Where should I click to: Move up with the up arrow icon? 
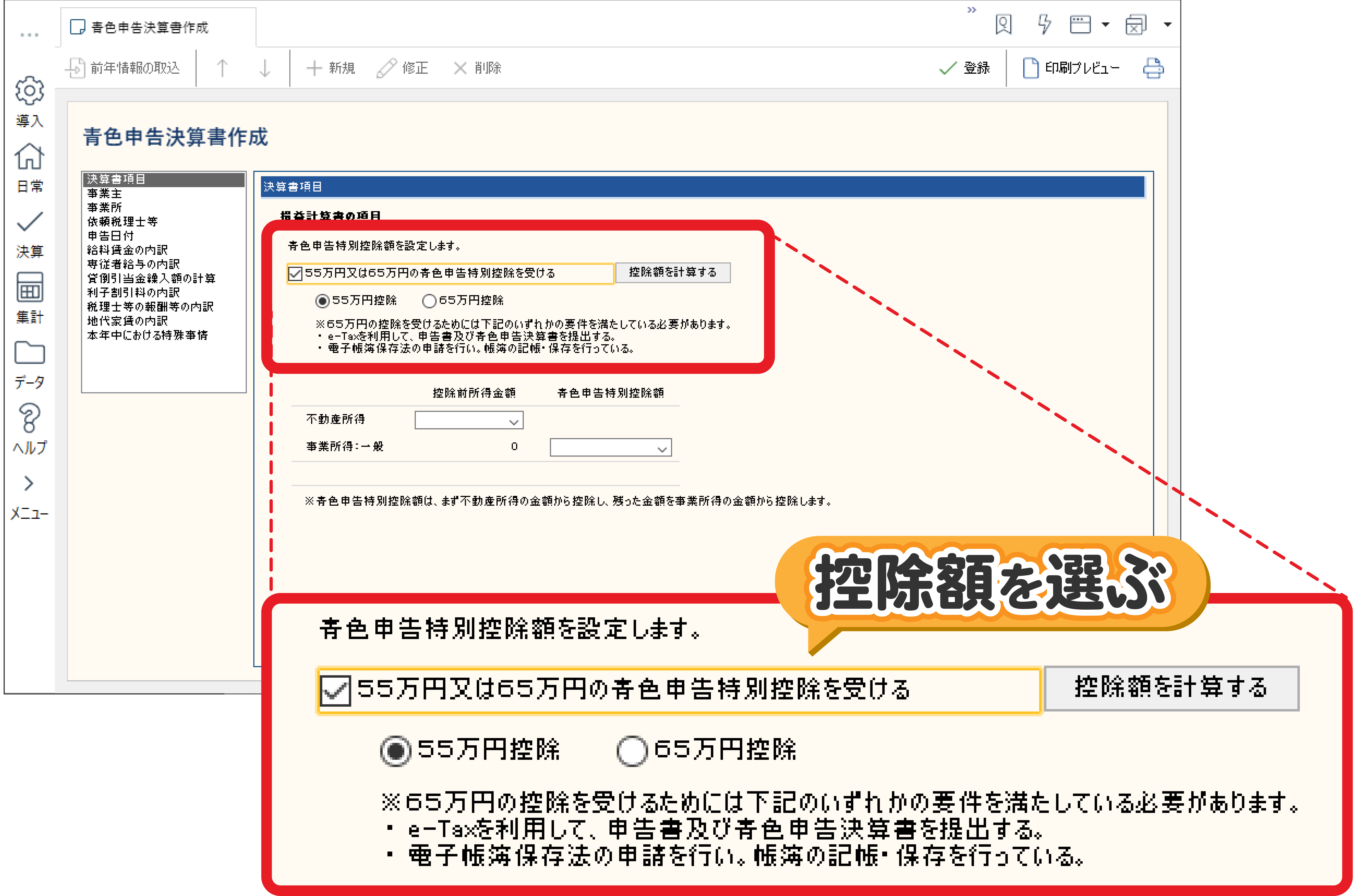pos(223,68)
